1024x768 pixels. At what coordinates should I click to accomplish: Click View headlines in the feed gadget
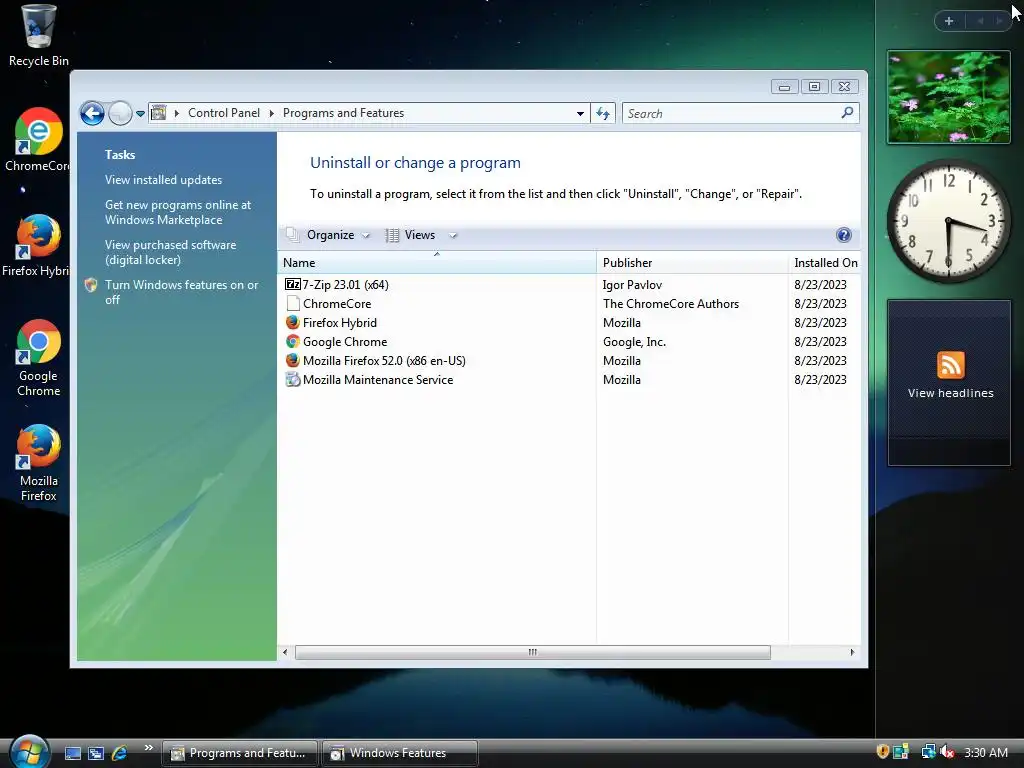(x=950, y=393)
